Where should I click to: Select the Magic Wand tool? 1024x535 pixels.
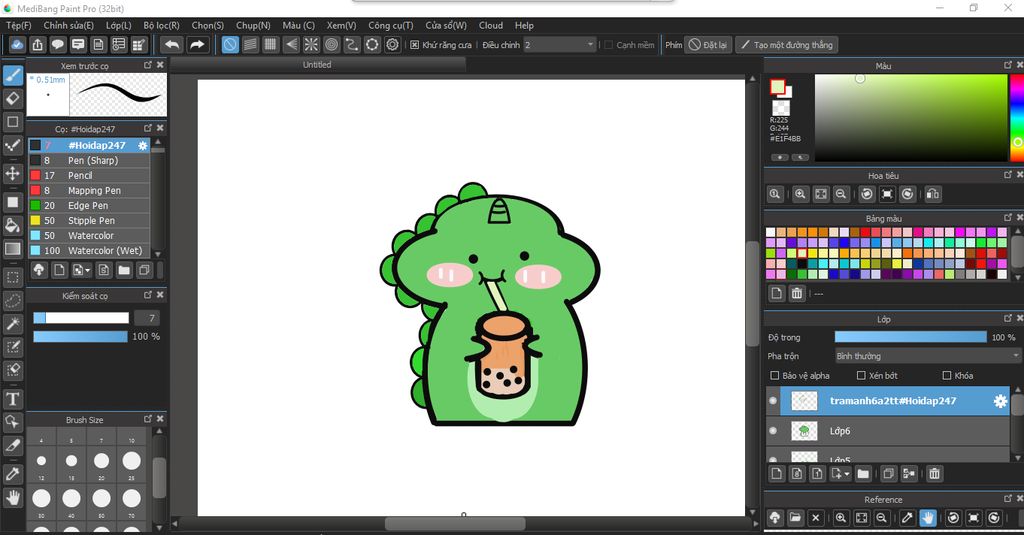coord(12,323)
